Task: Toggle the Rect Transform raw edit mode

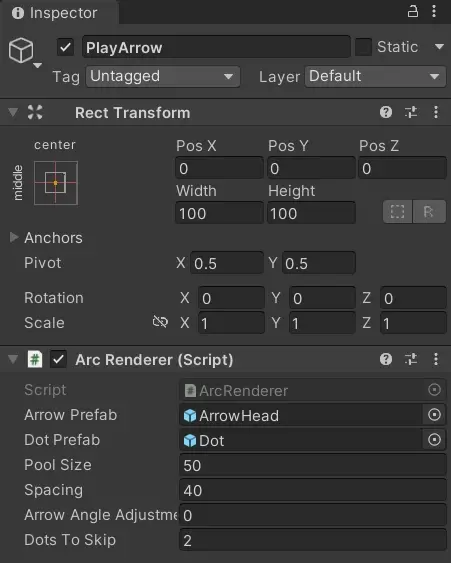Action: (x=429, y=212)
